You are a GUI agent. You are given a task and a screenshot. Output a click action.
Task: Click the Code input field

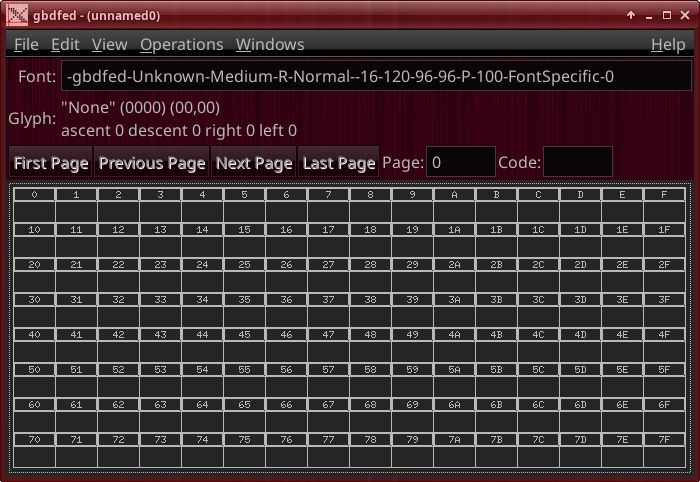577,162
